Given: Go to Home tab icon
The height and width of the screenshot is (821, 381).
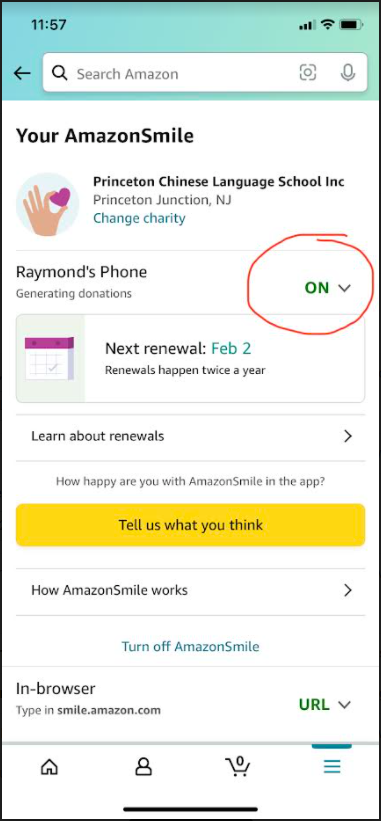Looking at the screenshot, I should tap(49, 767).
